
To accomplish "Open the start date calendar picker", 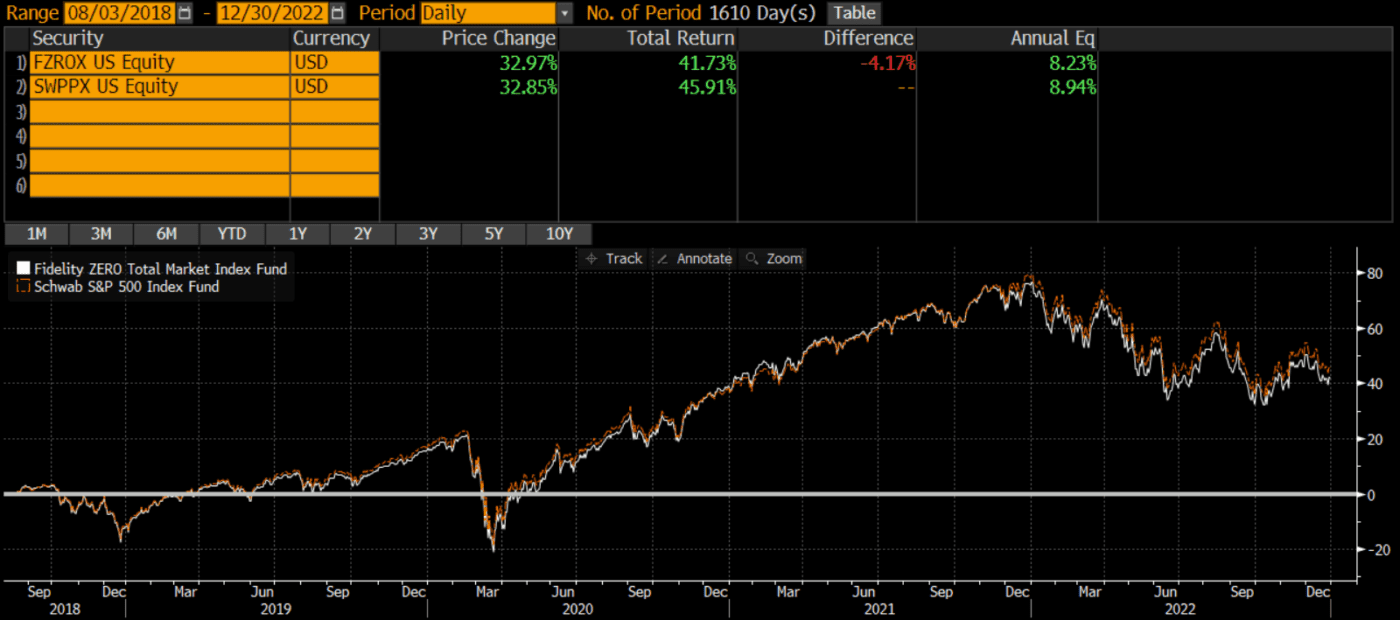I will (x=184, y=13).
